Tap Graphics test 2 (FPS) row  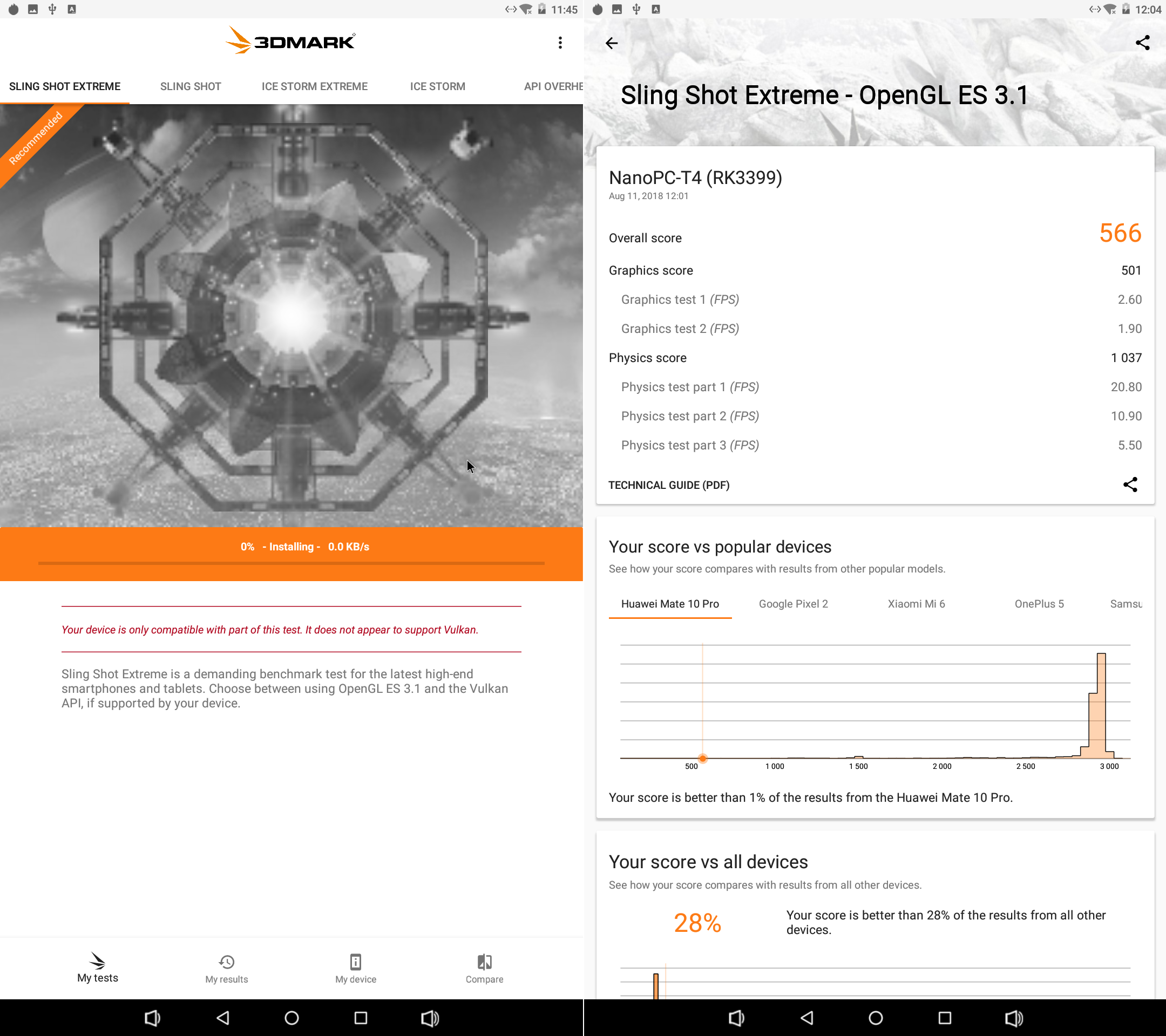pyautogui.click(x=875, y=329)
